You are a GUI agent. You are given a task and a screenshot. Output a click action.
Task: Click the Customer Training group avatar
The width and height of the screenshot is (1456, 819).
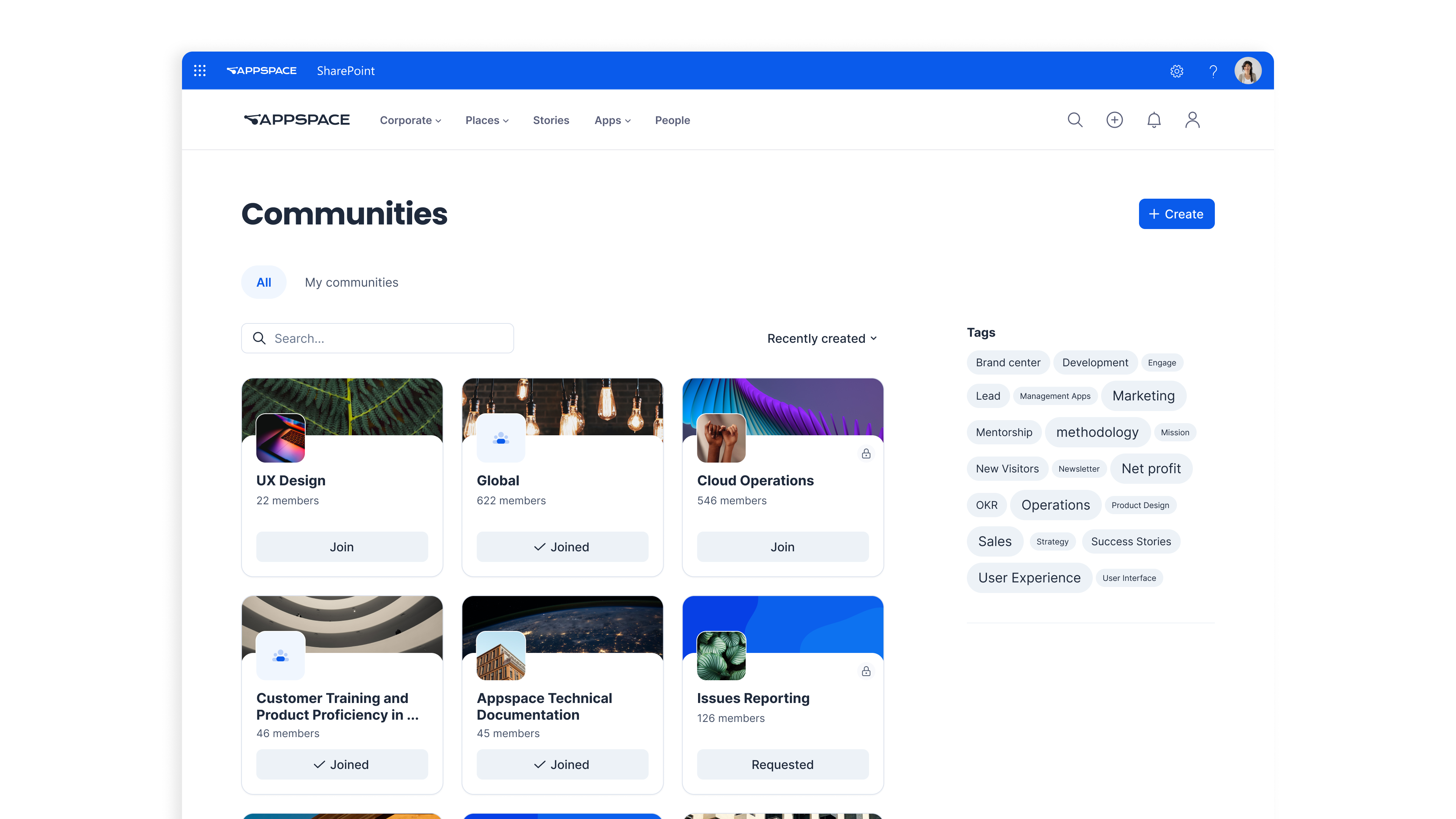280,656
